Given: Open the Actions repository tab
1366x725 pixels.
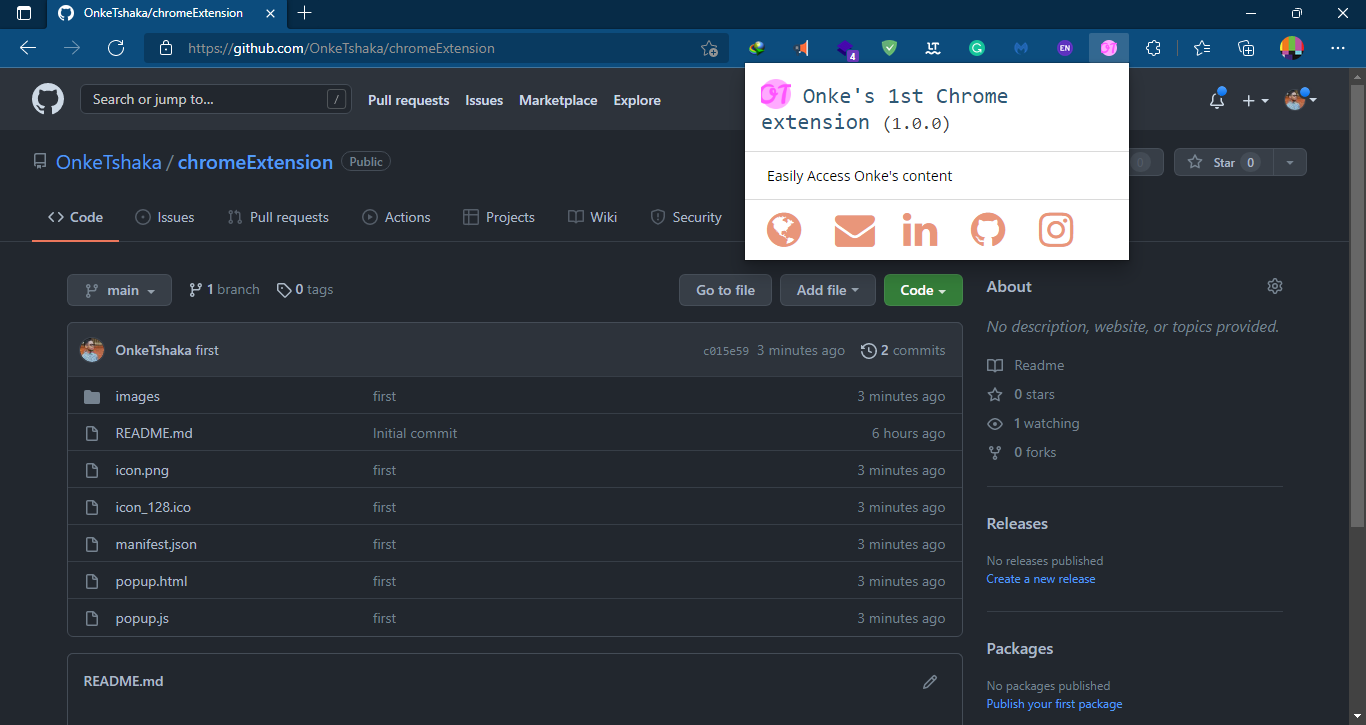Looking at the screenshot, I should (396, 217).
